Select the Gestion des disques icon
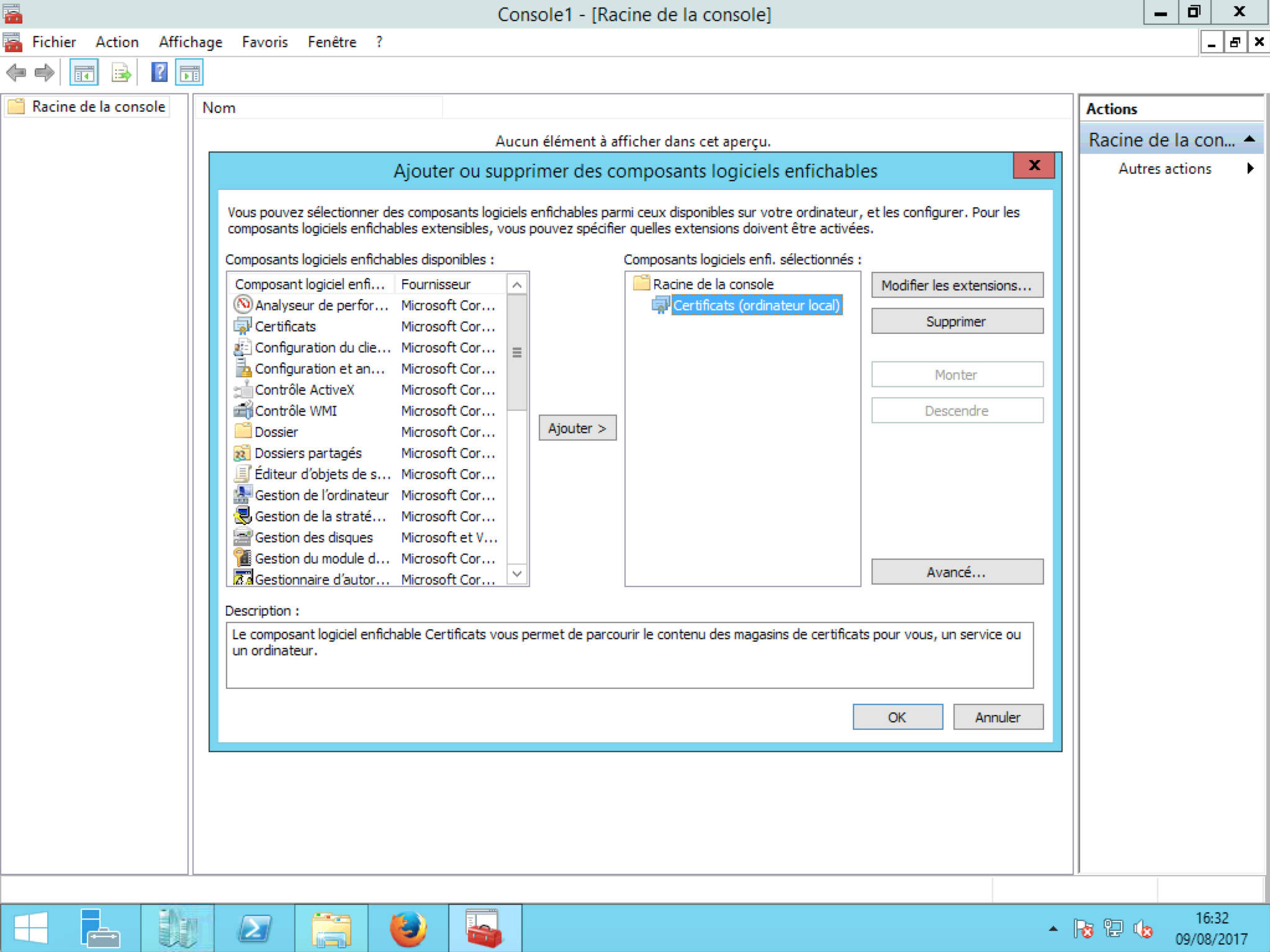The image size is (1270, 952). [x=243, y=537]
